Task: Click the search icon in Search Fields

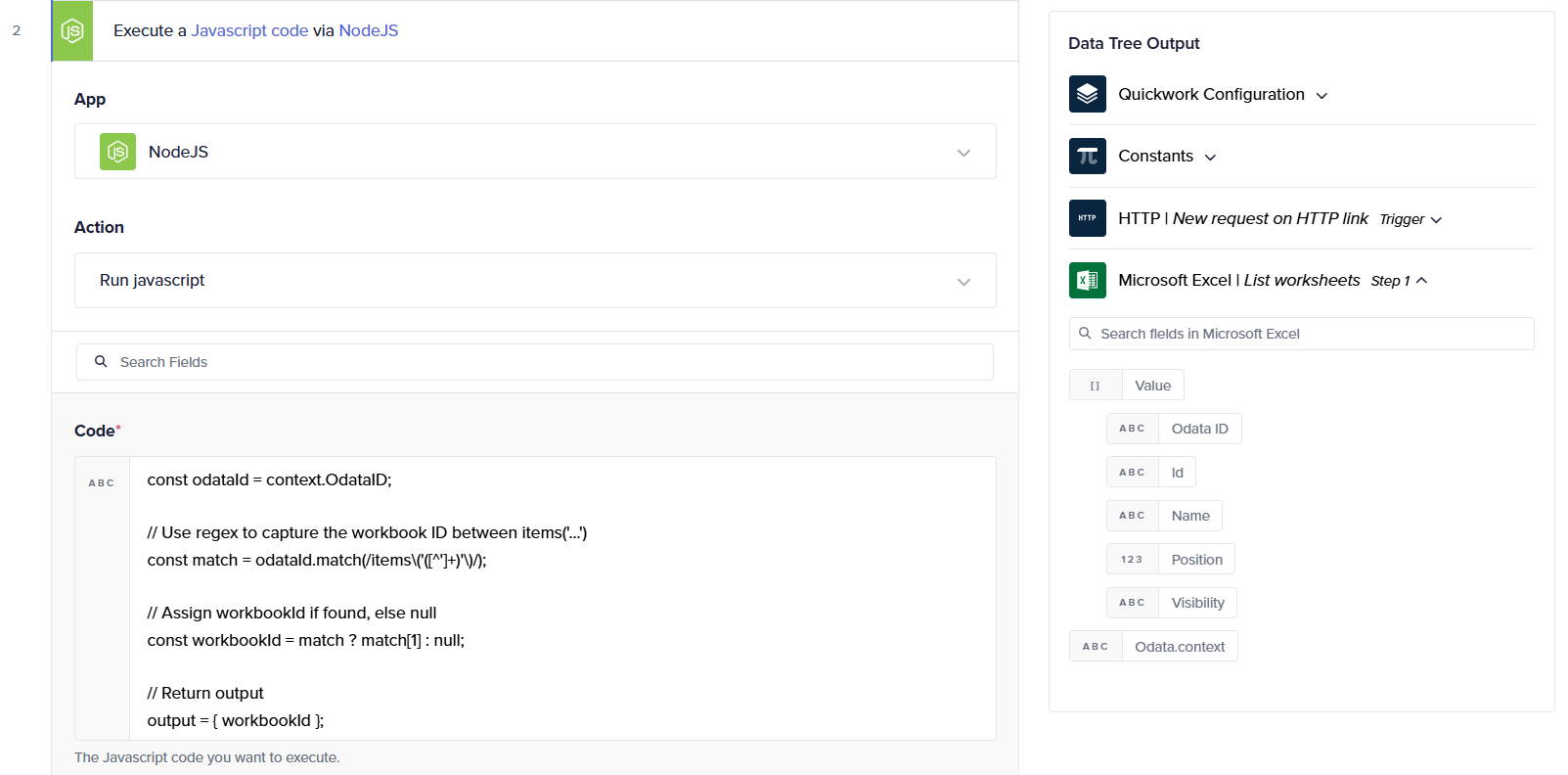Action: pos(101,362)
